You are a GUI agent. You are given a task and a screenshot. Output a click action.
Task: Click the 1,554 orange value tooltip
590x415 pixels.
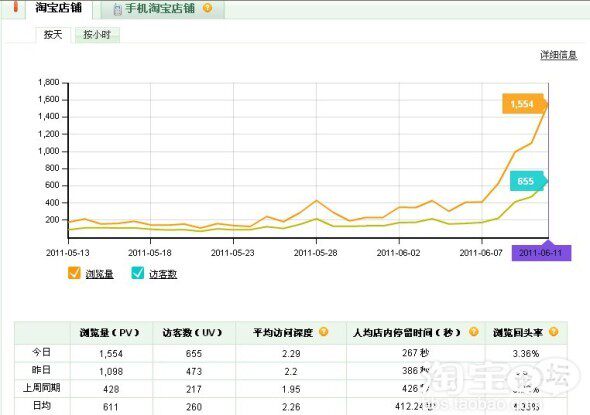point(523,104)
